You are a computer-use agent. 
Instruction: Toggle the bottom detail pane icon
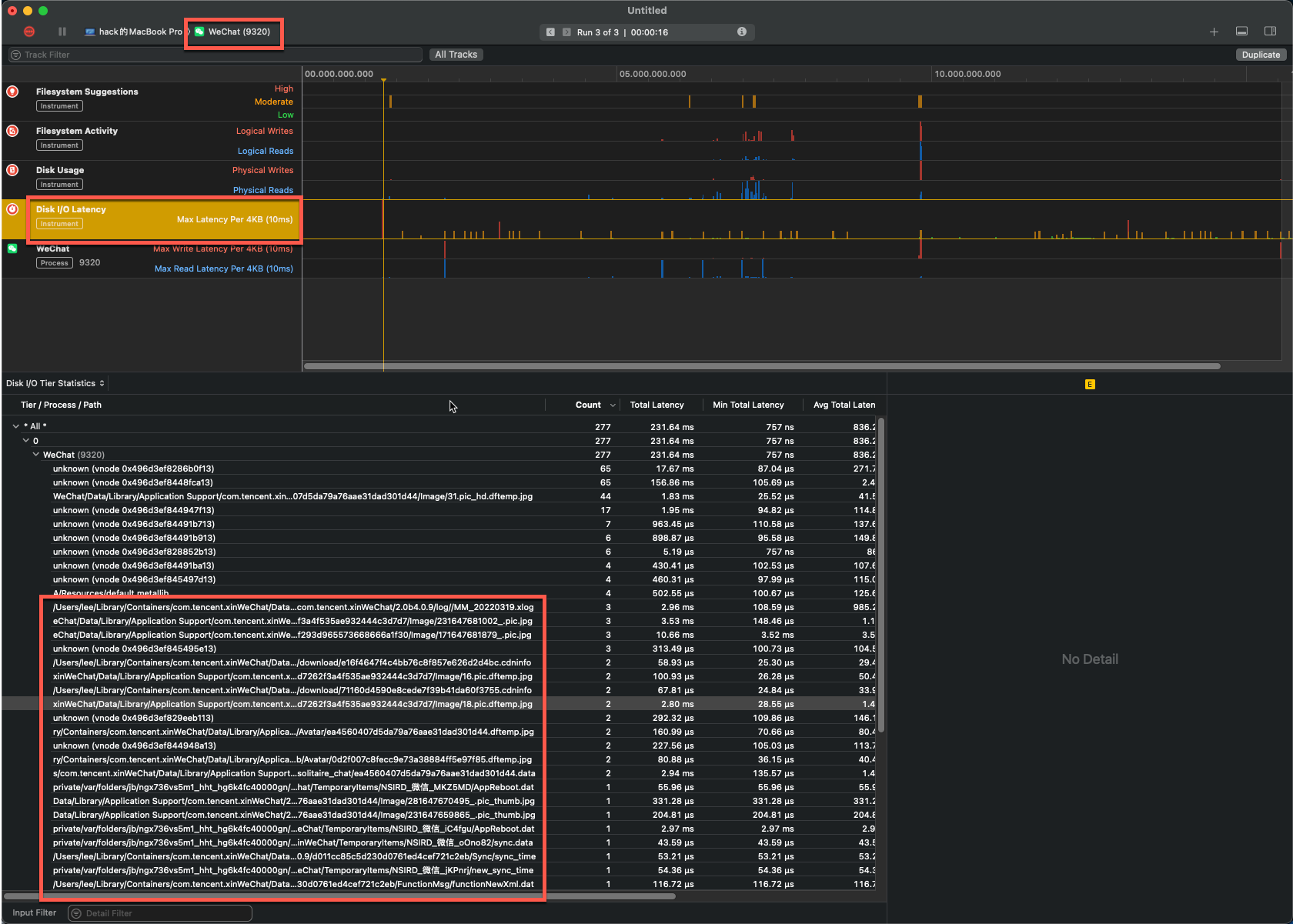[x=1241, y=32]
